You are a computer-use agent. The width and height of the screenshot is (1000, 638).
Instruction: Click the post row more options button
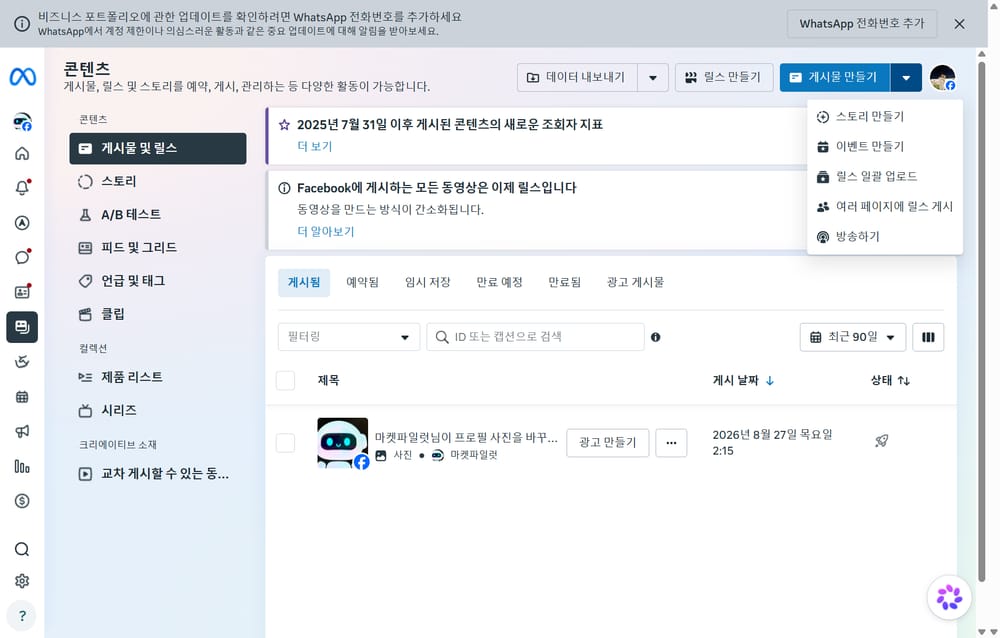[x=672, y=443]
